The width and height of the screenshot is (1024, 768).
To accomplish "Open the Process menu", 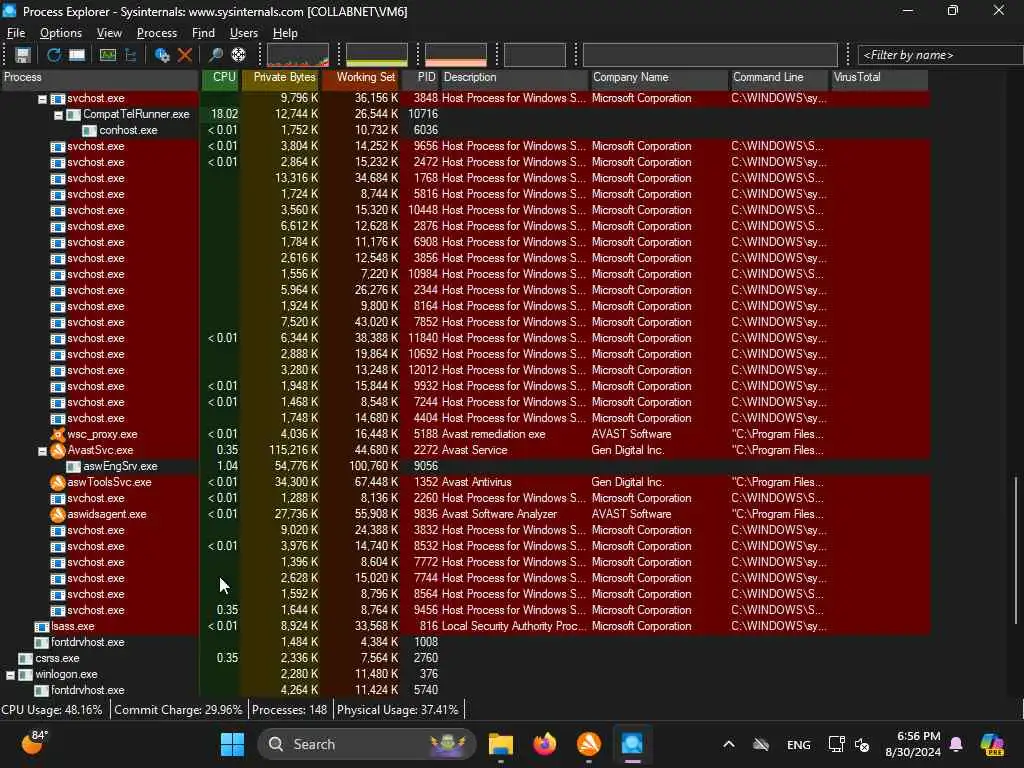I will (157, 33).
